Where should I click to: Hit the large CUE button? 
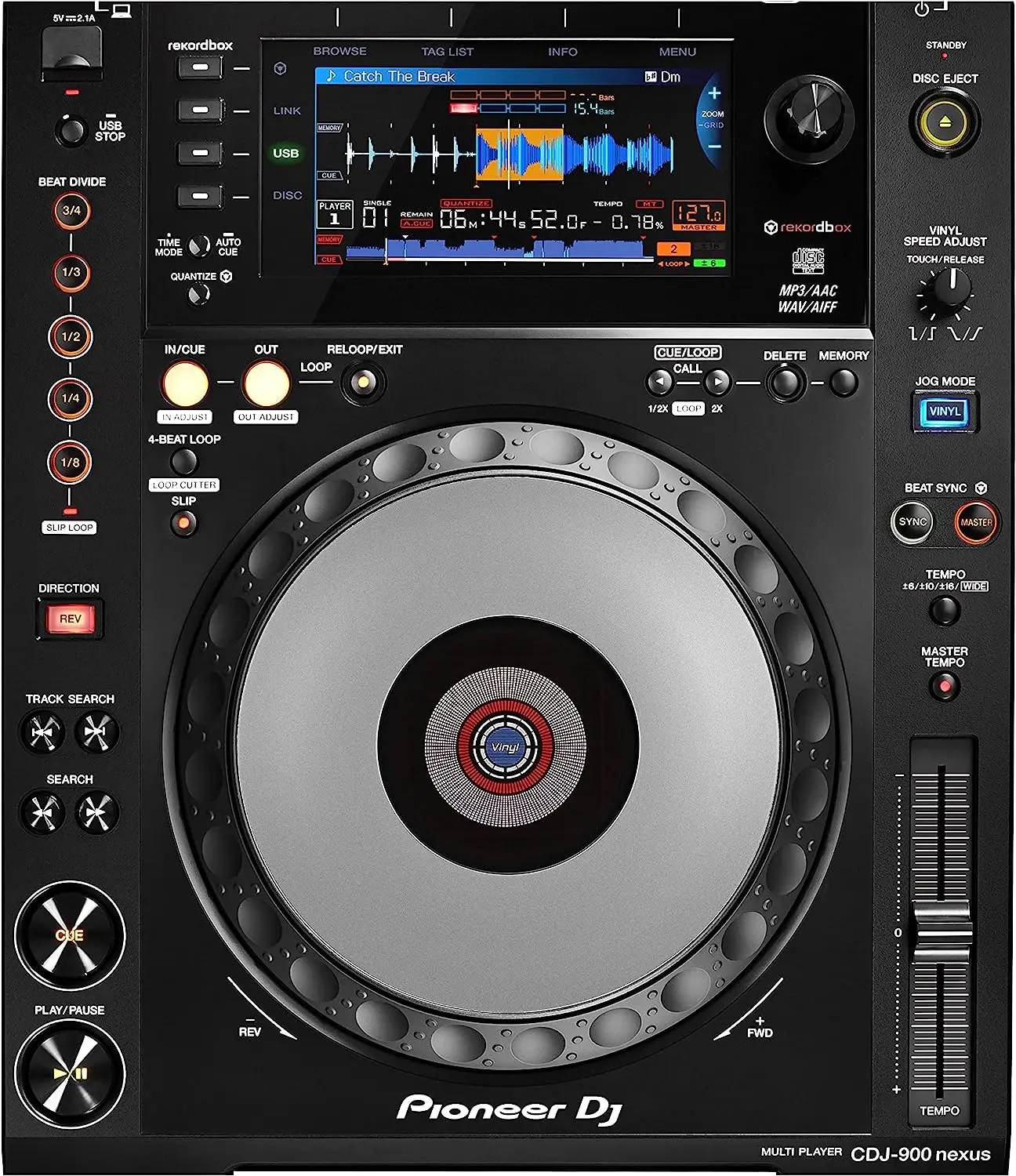(70, 935)
